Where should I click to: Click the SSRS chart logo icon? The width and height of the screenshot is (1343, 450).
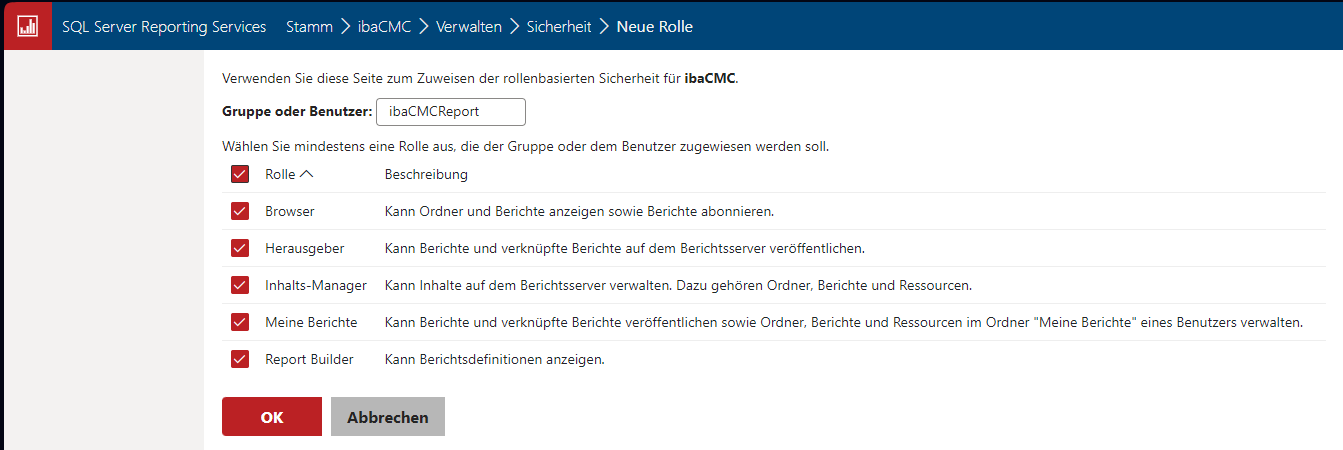click(x=27, y=26)
